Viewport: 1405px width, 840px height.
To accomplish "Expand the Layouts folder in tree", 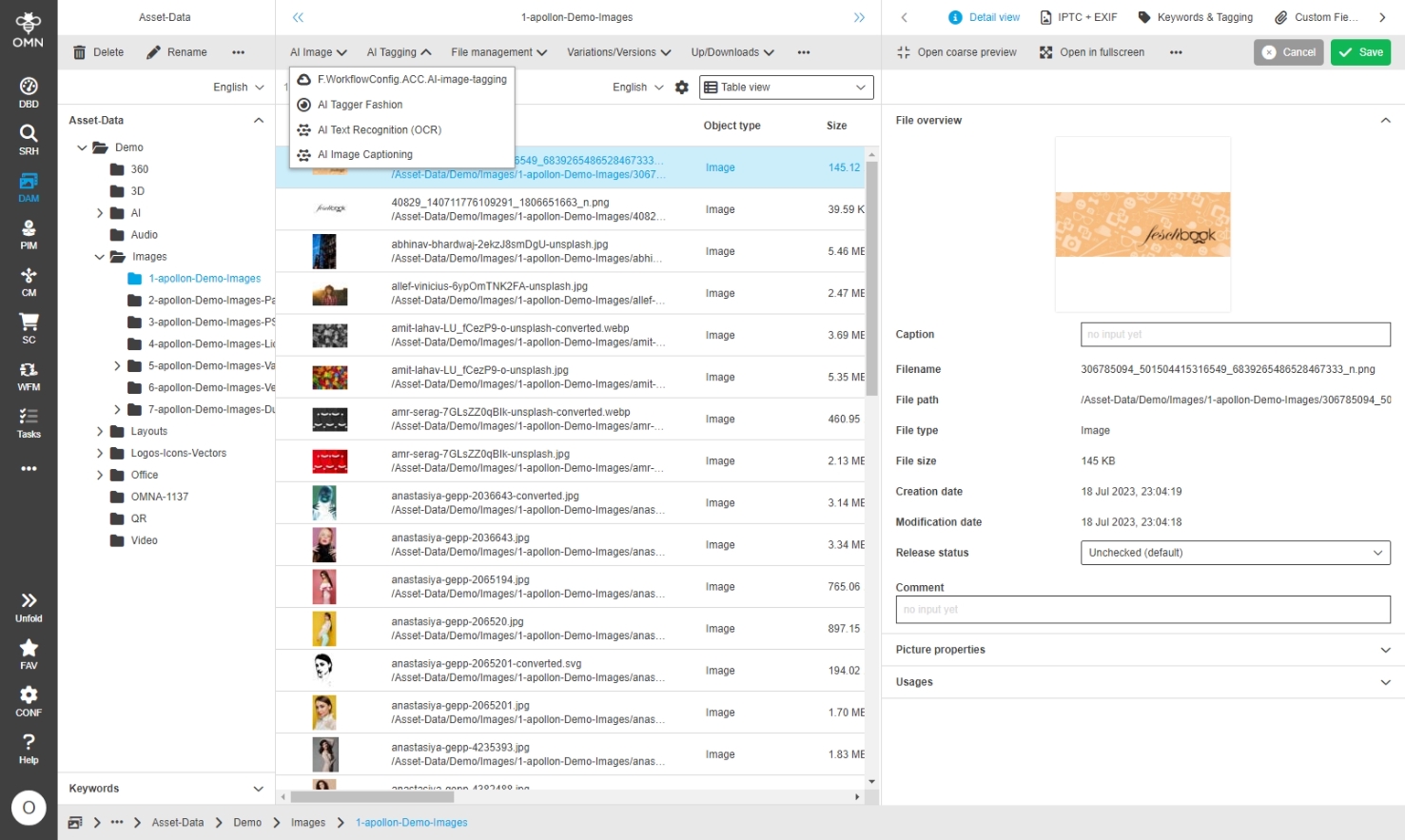I will [100, 432].
